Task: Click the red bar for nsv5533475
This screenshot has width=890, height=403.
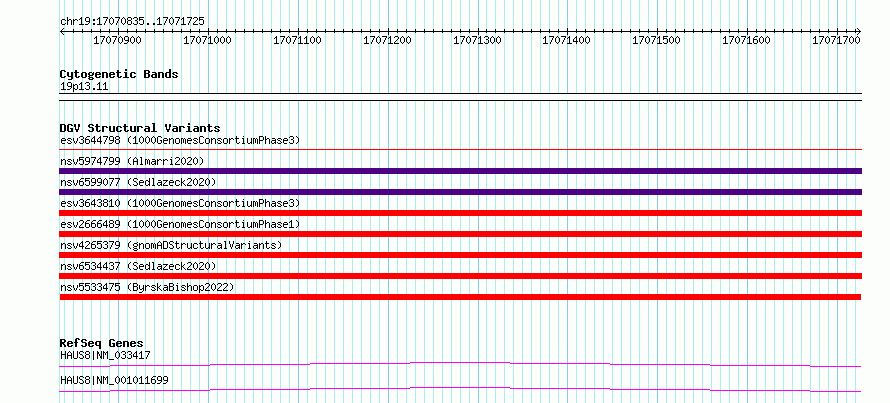Action: 460,297
